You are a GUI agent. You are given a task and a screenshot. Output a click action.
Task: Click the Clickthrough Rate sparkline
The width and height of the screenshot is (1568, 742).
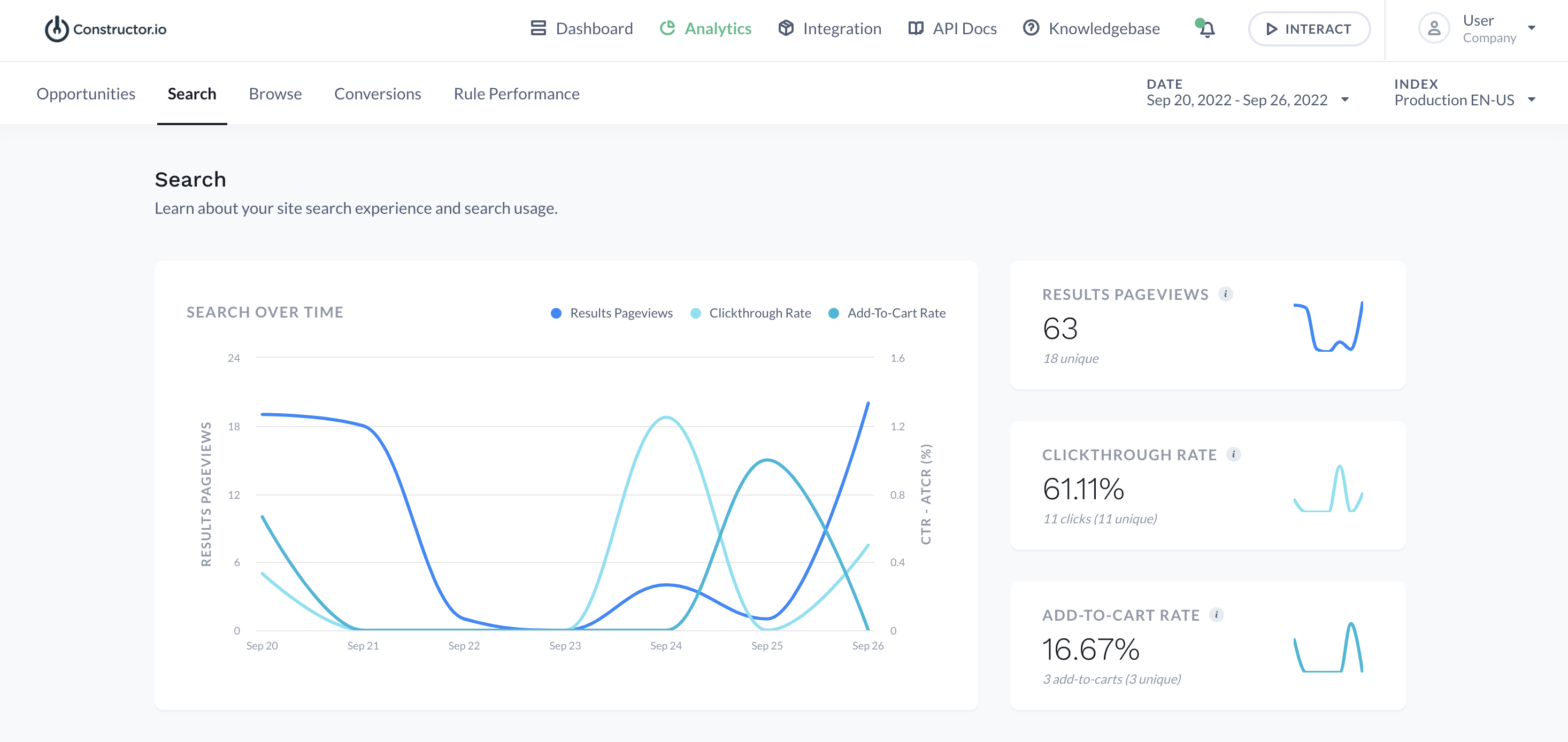(x=1328, y=488)
